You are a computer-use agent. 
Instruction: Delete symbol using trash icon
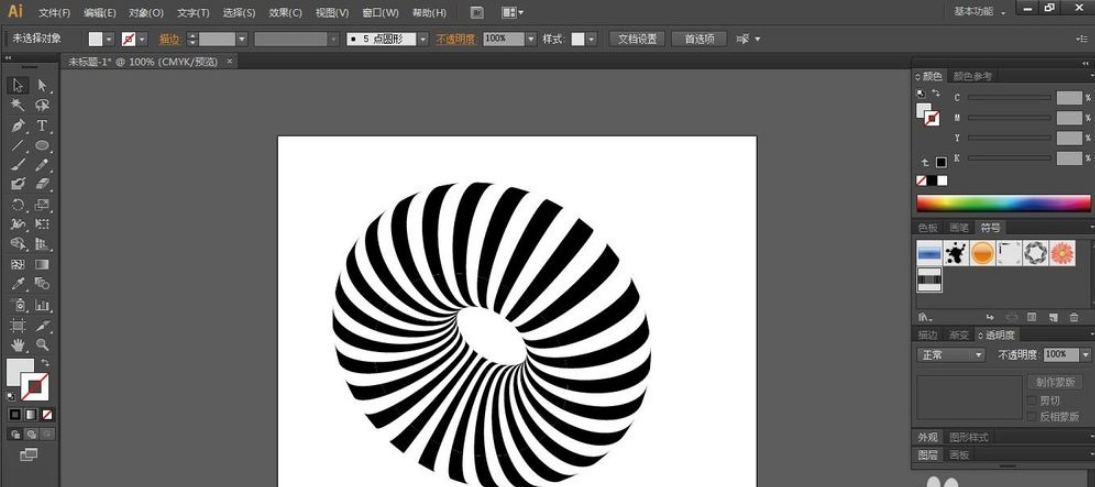pos(1074,317)
